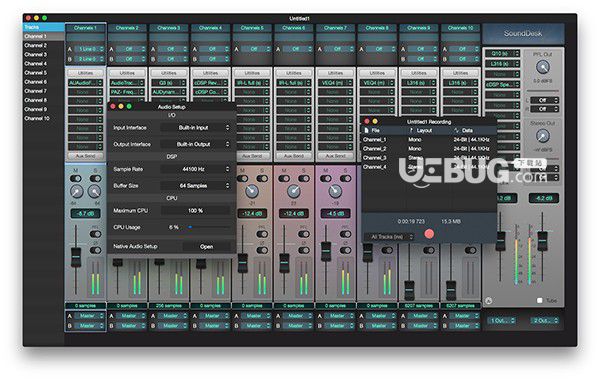The width and height of the screenshot is (600, 380).
Task: Click Channel 7 gain value -4.5 dB
Action: (336, 214)
